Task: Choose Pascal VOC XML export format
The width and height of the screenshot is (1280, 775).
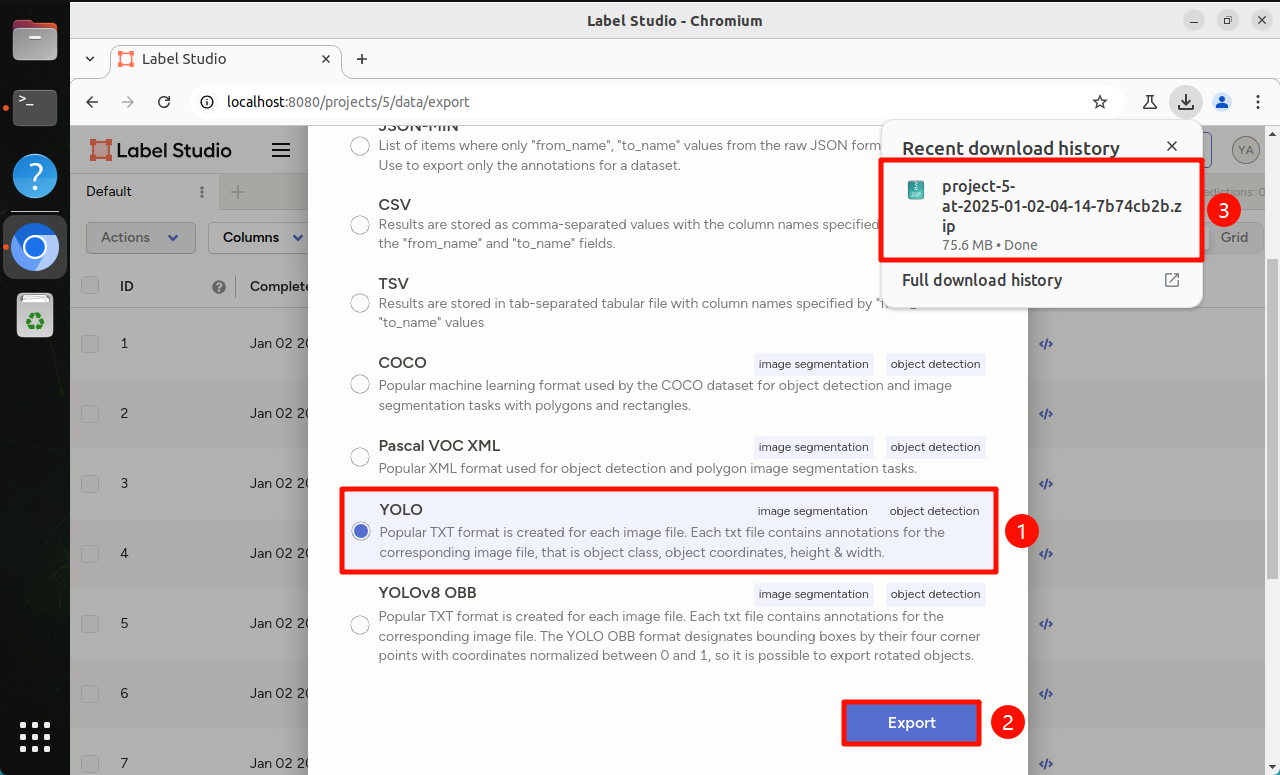Action: (360, 457)
